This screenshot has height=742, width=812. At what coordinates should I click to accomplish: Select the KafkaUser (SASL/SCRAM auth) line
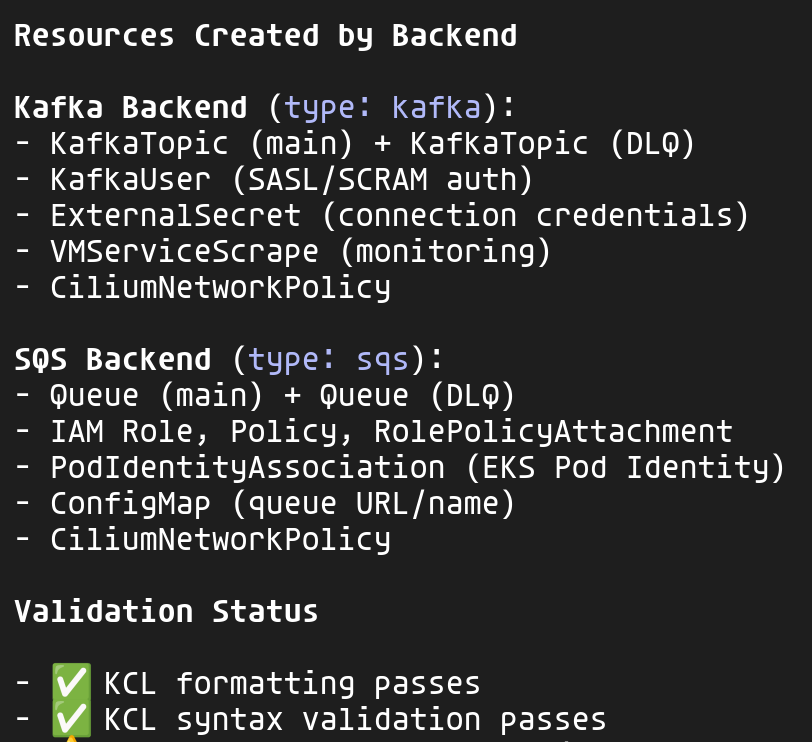coord(291,180)
